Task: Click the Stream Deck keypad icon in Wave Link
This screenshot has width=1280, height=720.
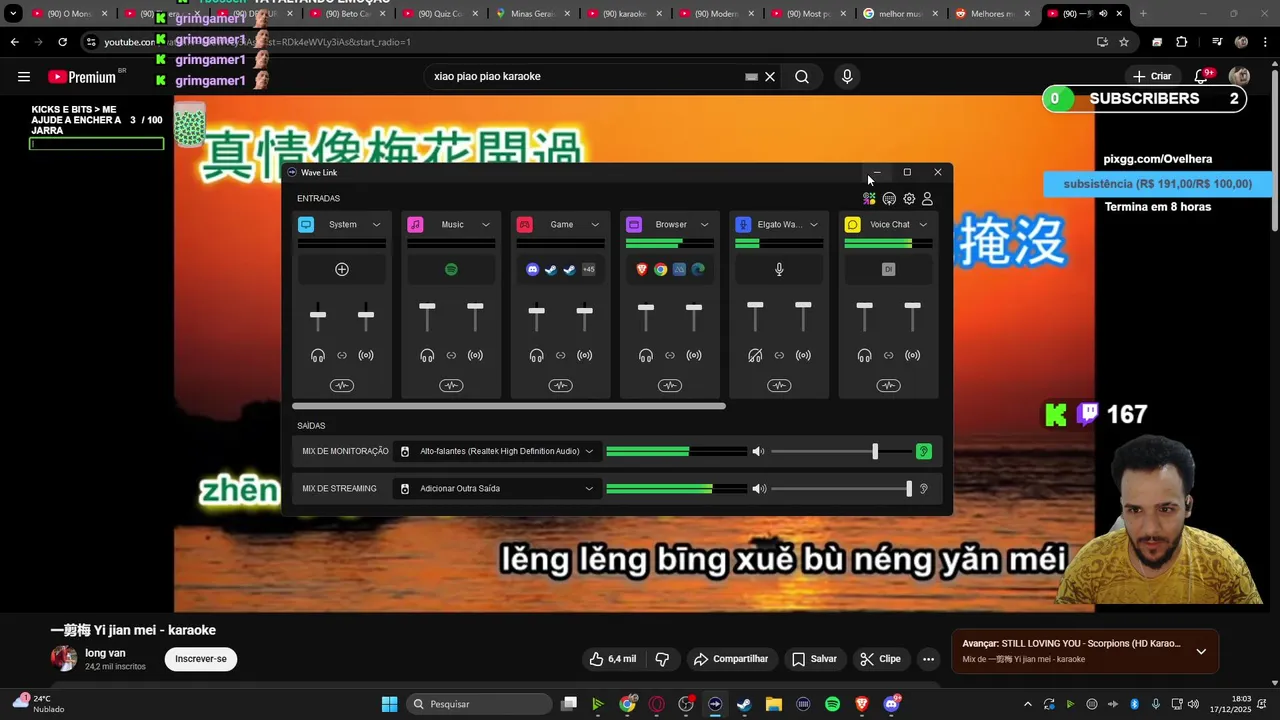Action: [889, 199]
